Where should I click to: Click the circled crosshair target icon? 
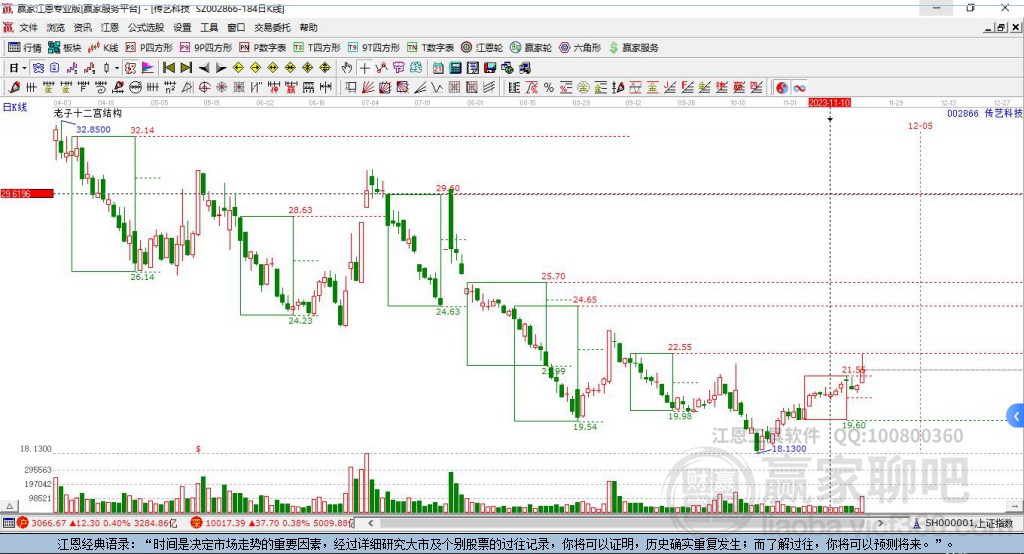pyautogui.click(x=204, y=88)
